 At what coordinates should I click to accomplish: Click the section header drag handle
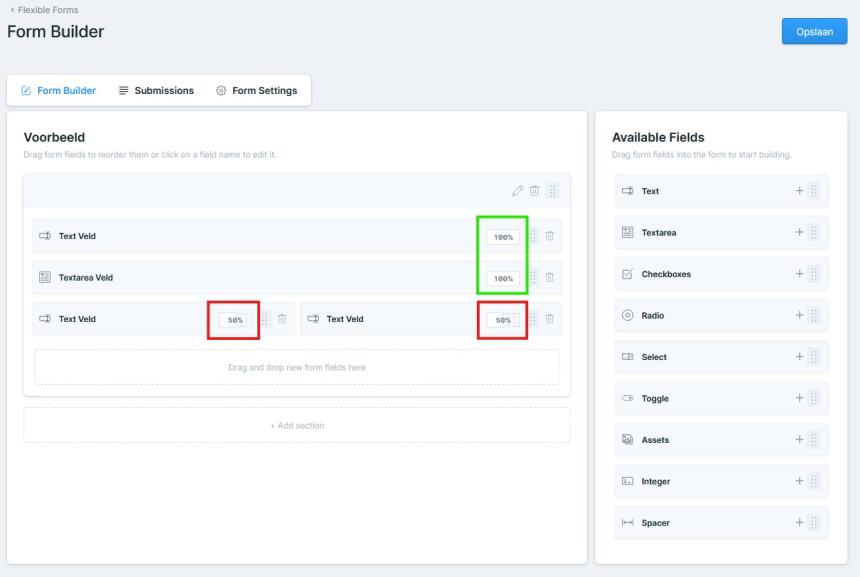pyautogui.click(x=552, y=191)
